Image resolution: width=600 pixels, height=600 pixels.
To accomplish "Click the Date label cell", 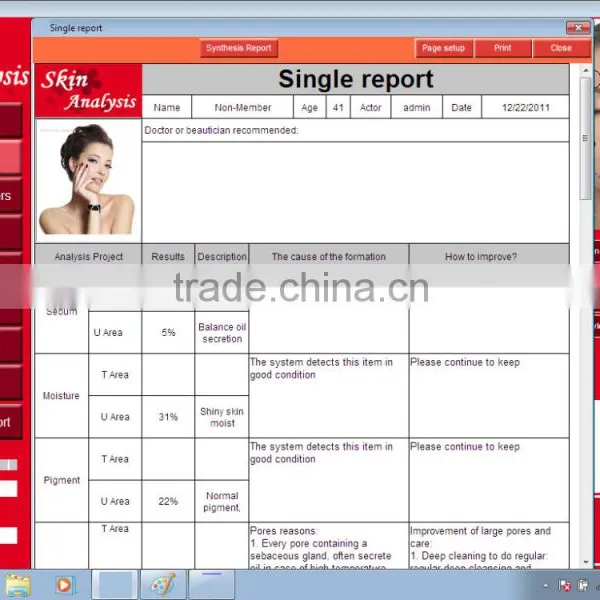I will point(461,108).
